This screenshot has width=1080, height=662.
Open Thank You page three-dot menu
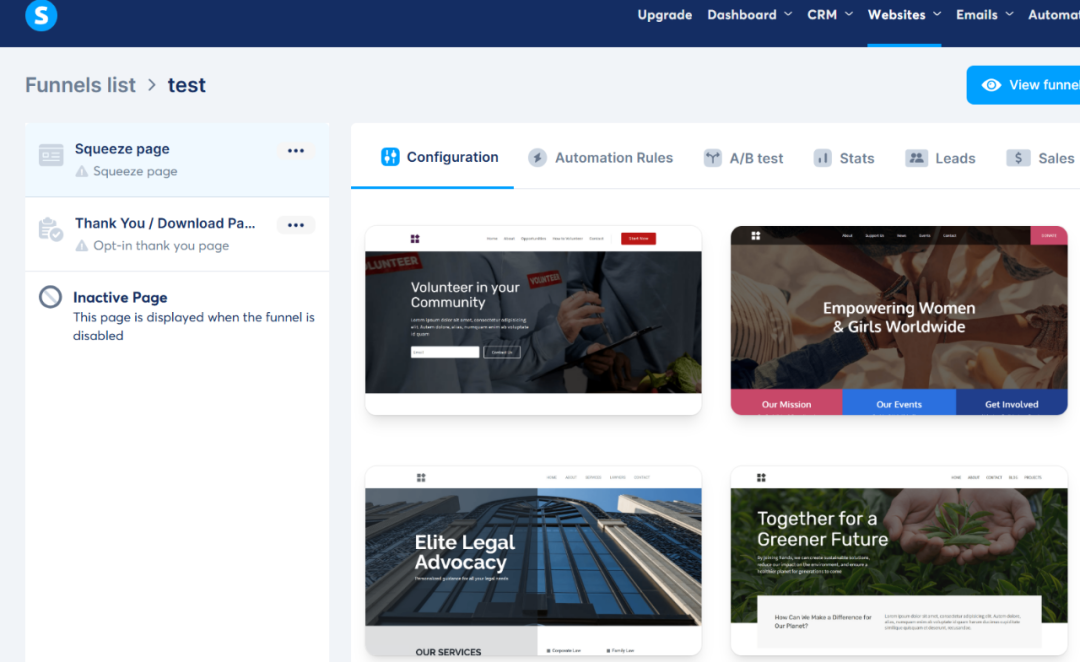(x=296, y=225)
